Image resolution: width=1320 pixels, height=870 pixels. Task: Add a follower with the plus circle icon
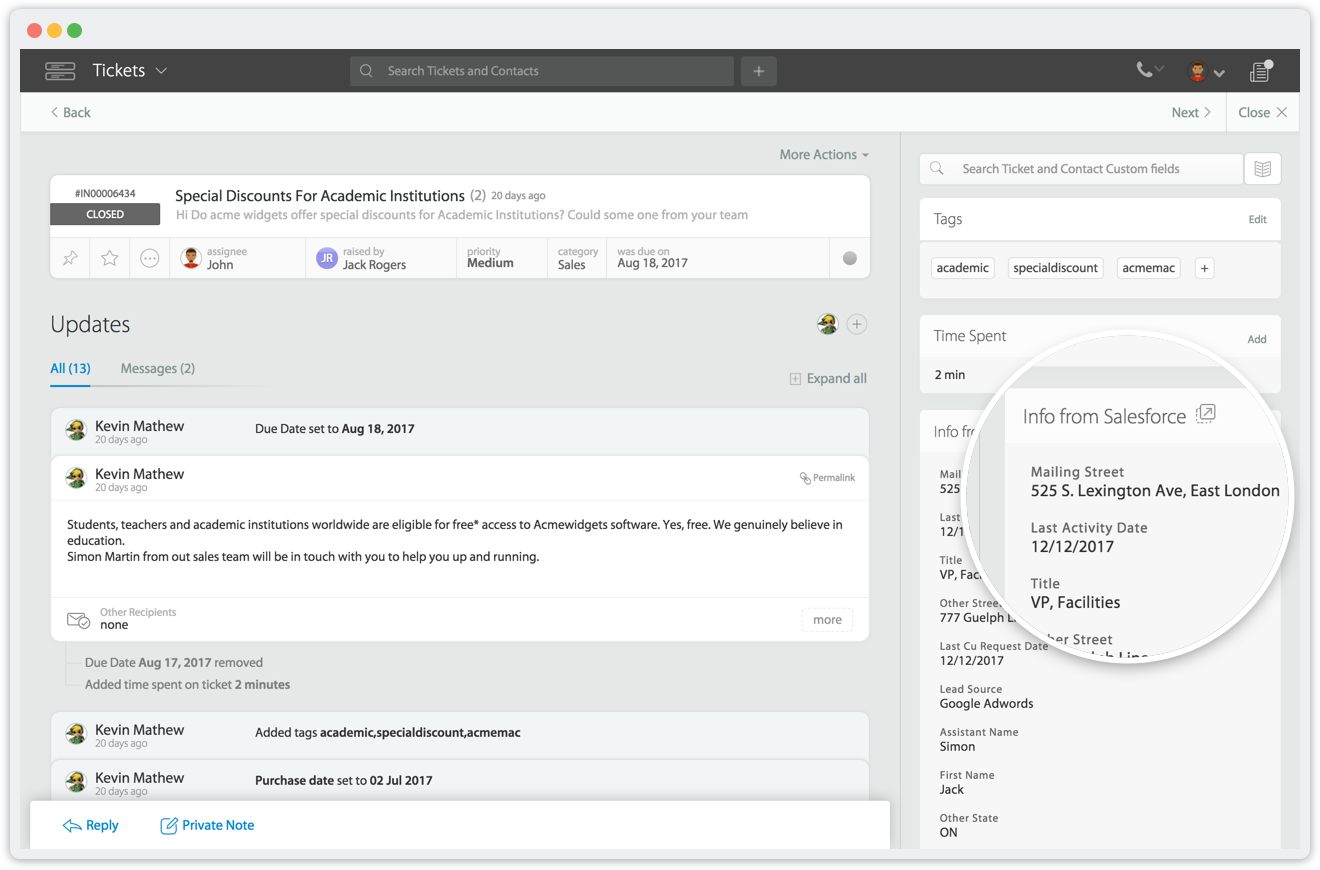point(857,324)
